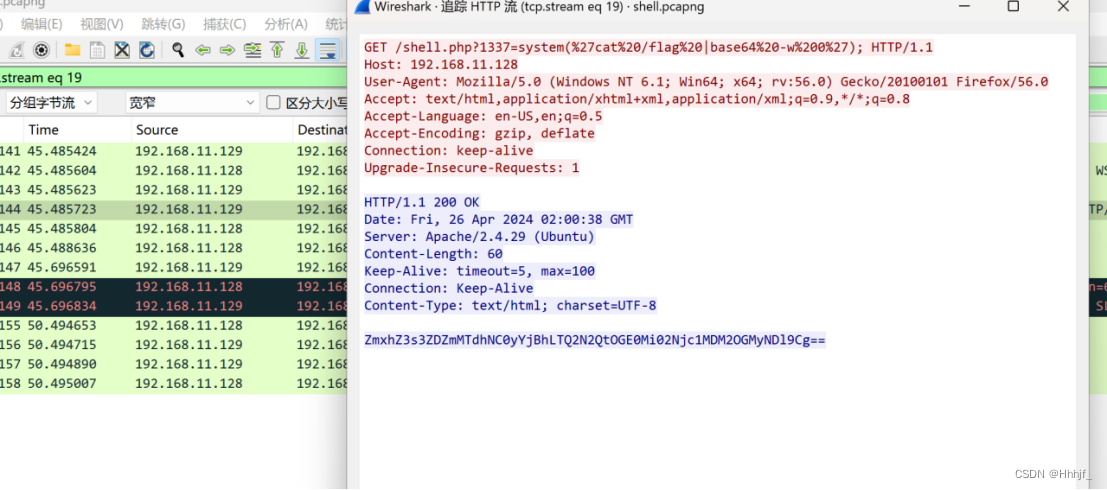Select highlighted packet row 144 at 45.485723
This screenshot has width=1107, height=490.
click(173, 210)
